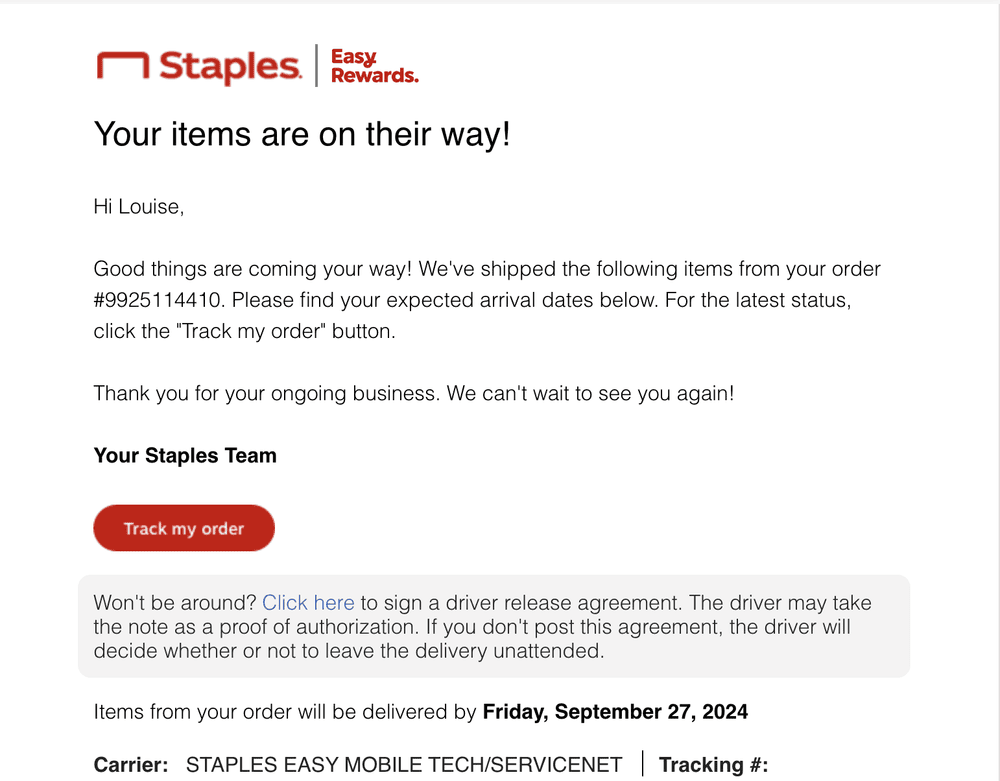Click the bold Carrier label
Viewport: 1000px width, 781px height.
click(131, 764)
